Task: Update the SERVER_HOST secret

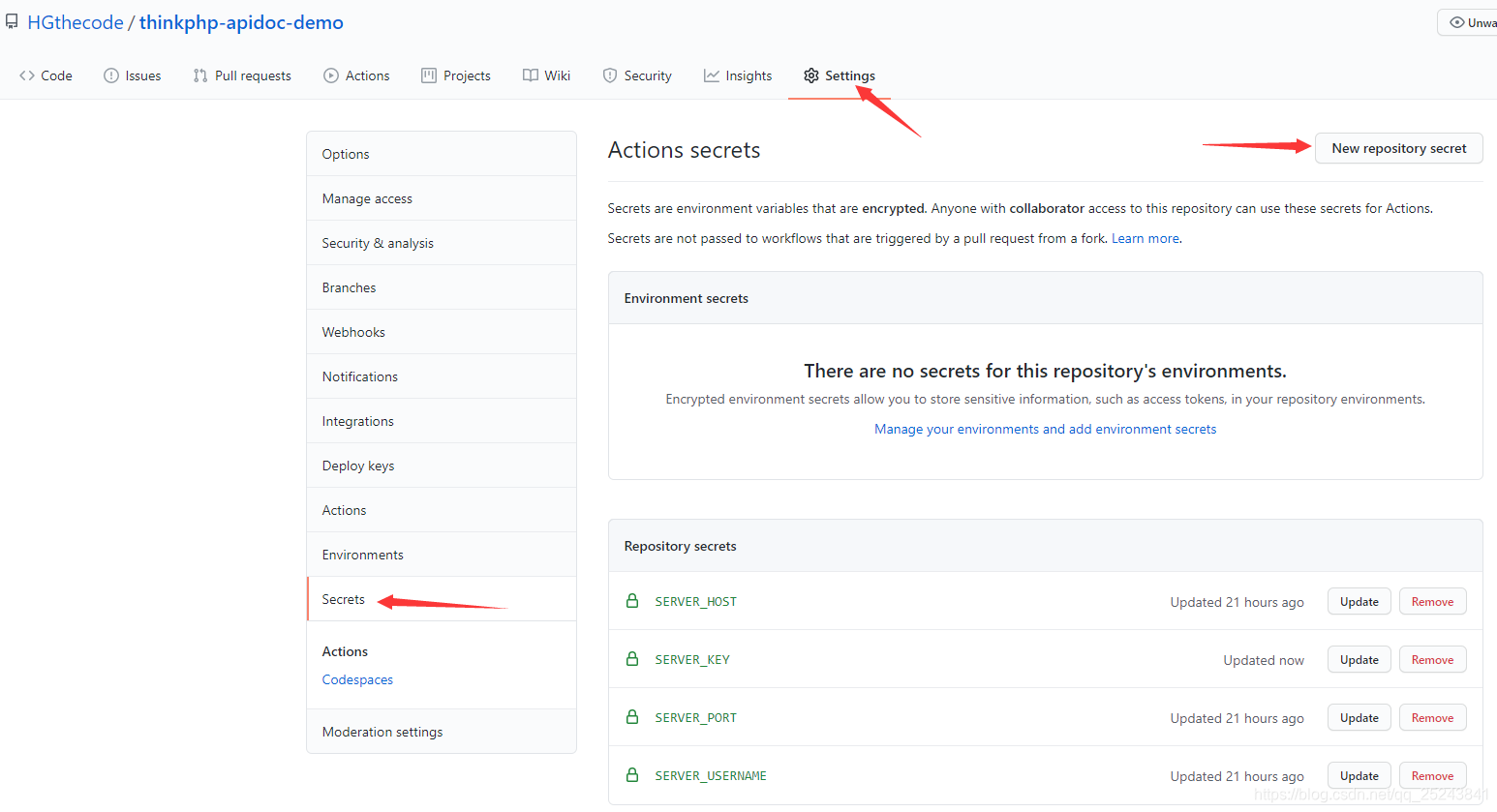Action: (x=1359, y=601)
